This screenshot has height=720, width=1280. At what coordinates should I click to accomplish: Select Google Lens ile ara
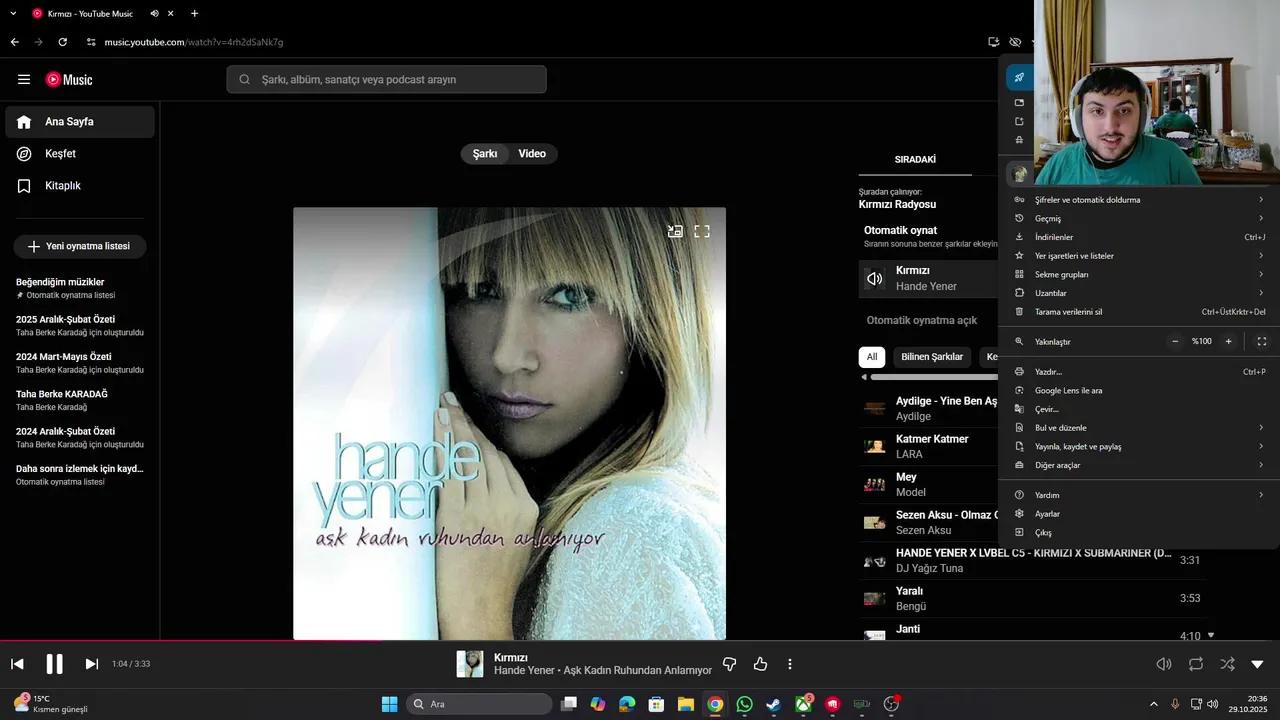pos(1139,391)
